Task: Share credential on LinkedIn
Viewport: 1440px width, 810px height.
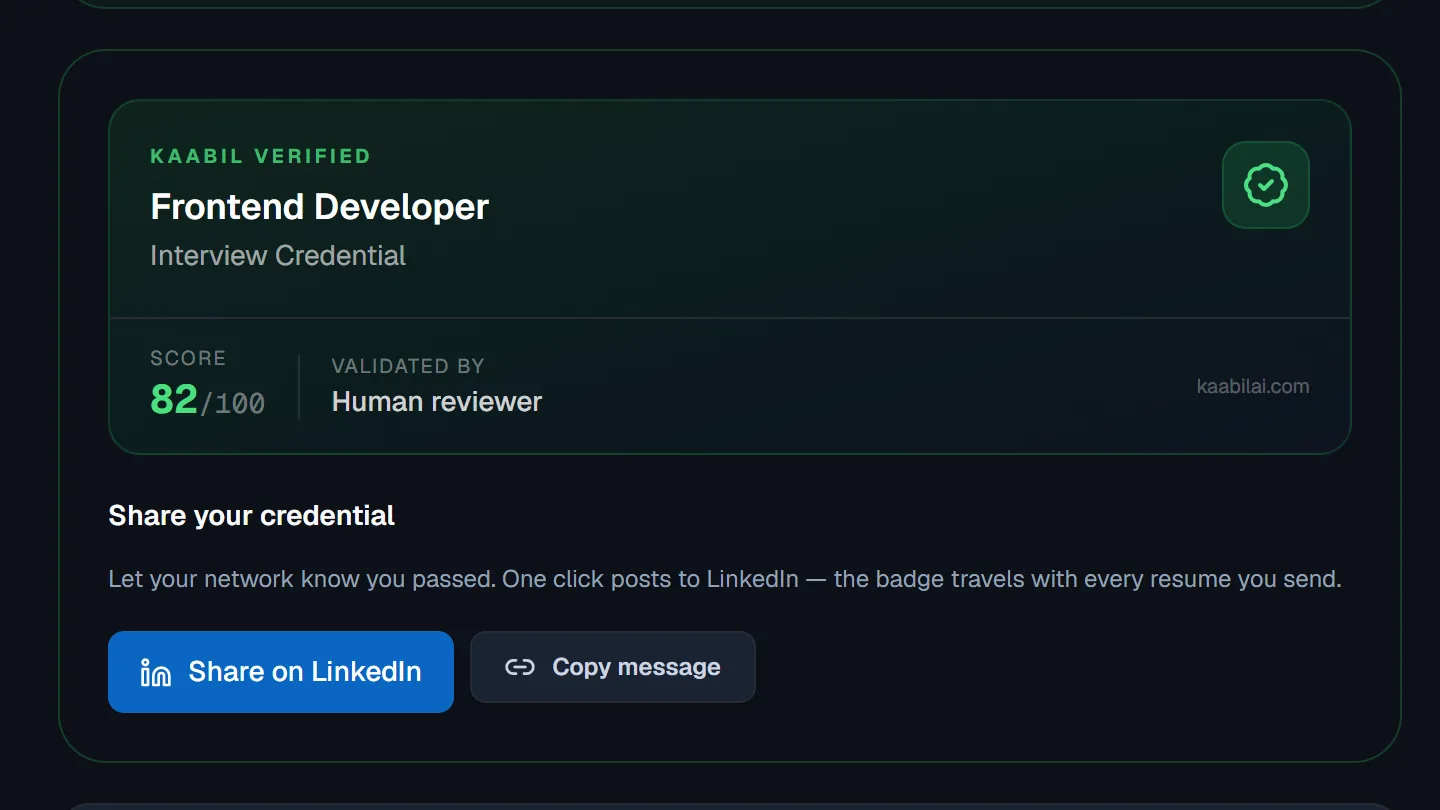Action: click(x=281, y=672)
